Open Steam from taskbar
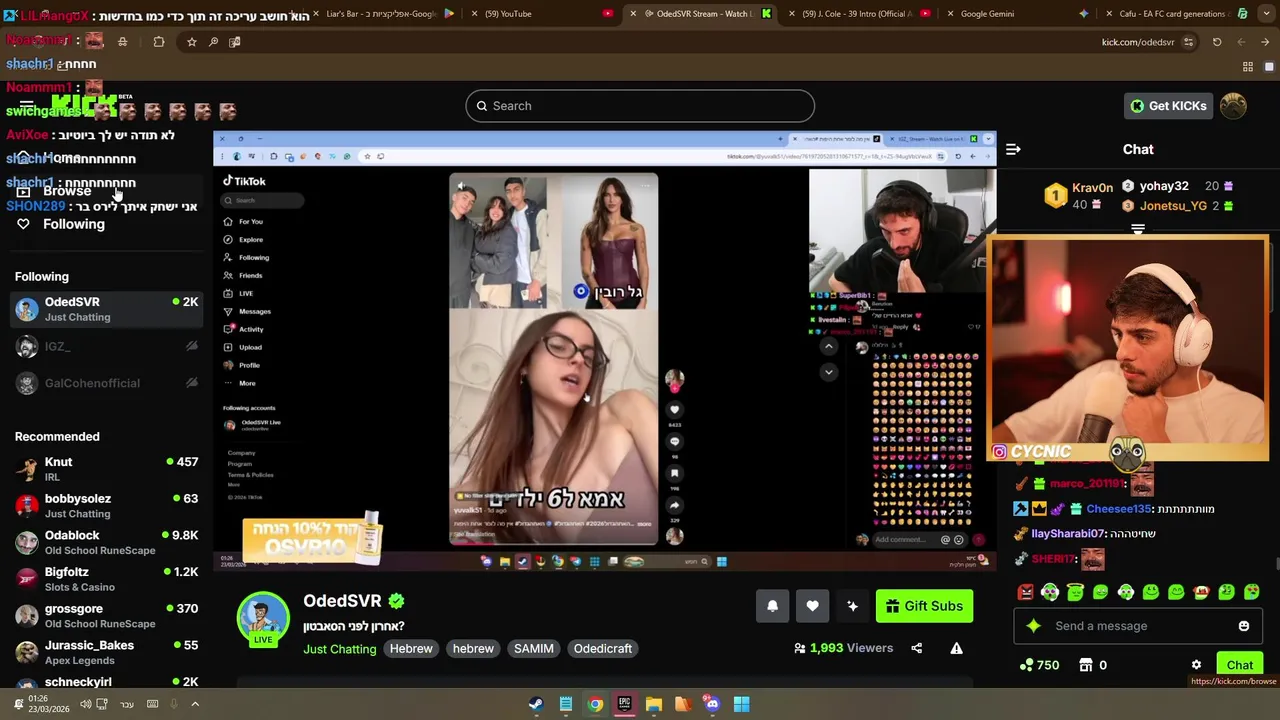 coord(537,704)
